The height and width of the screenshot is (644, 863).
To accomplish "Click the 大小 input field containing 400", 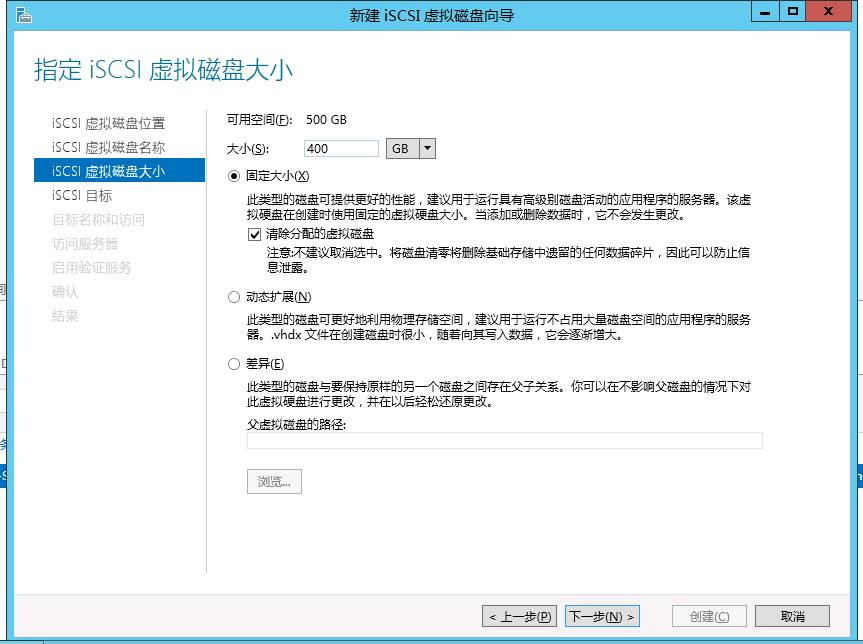I will click(x=341, y=149).
